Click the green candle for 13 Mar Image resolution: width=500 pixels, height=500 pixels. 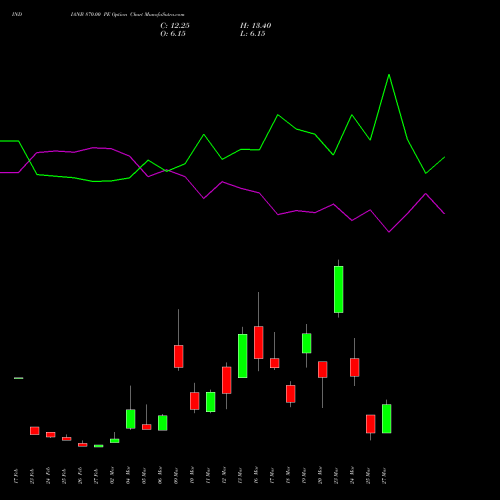(243, 356)
